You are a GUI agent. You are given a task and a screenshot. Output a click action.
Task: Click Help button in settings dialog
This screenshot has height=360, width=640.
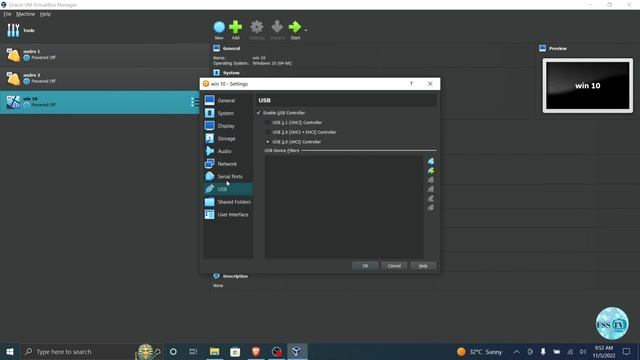(423, 266)
